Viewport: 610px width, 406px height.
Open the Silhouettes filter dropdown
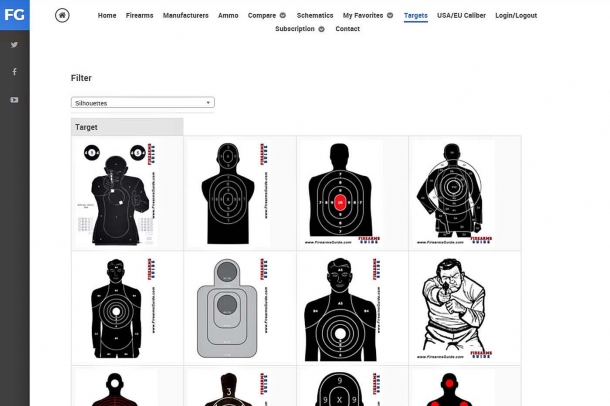coord(143,103)
